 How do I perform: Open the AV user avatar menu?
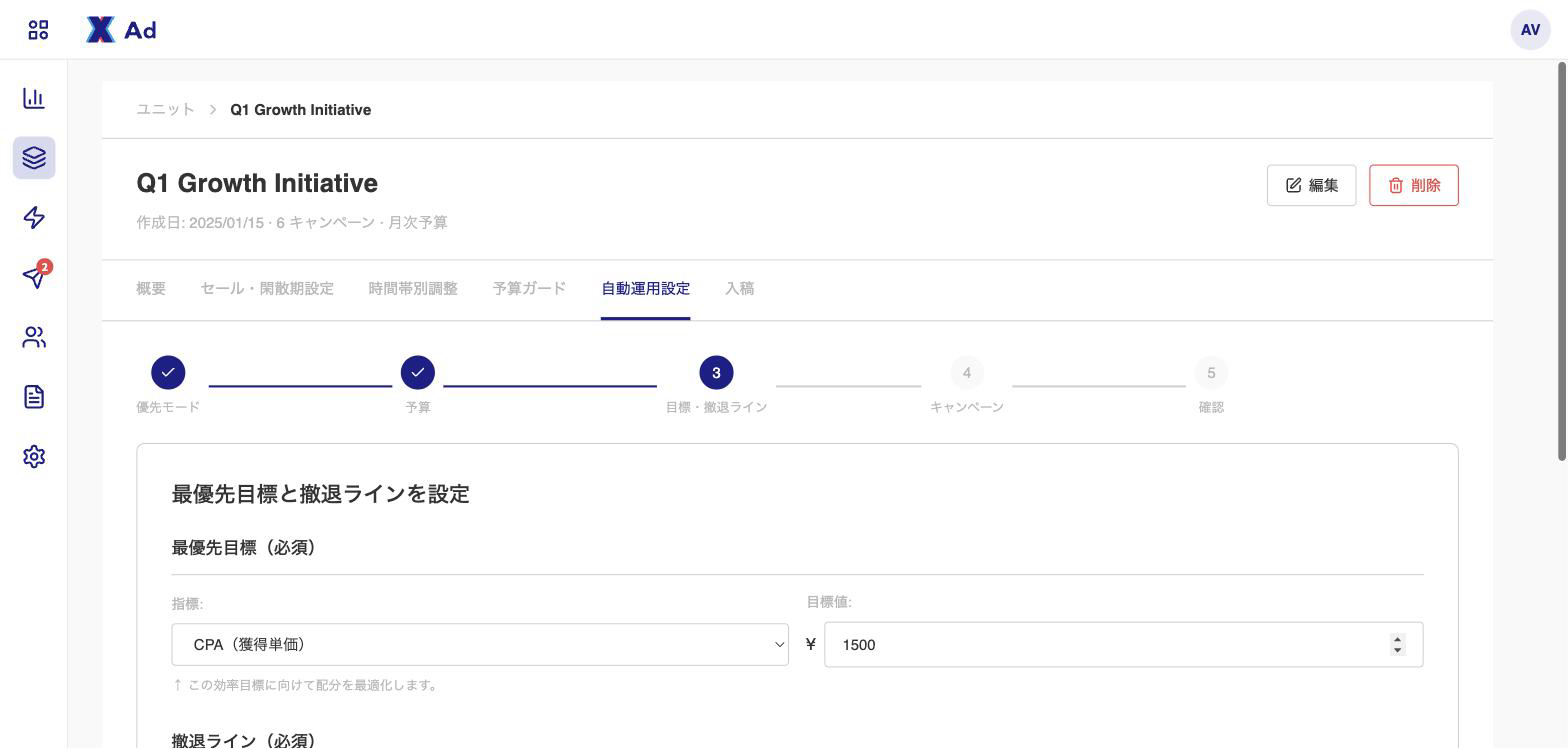click(x=1530, y=30)
